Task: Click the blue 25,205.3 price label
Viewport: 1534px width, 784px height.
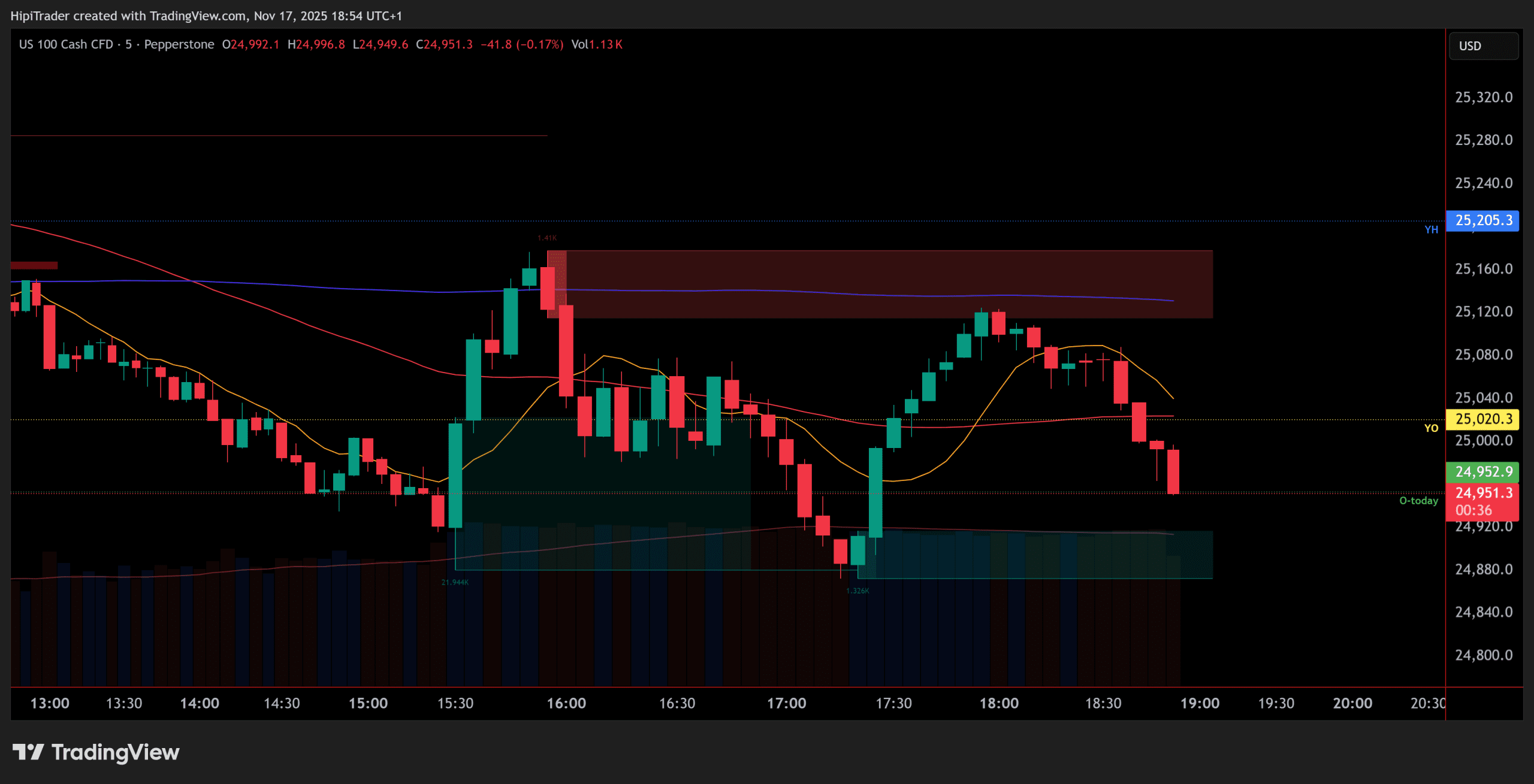Action: (x=1482, y=220)
